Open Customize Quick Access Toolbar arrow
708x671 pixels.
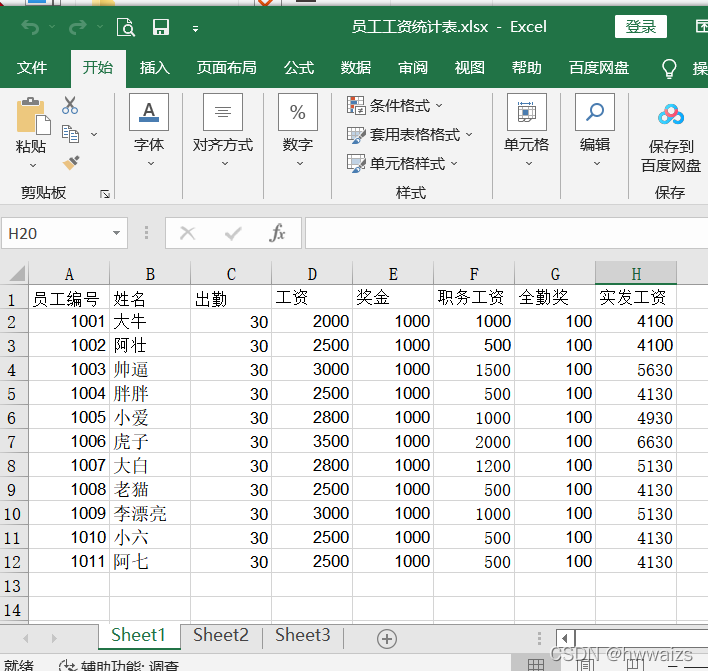point(196,29)
